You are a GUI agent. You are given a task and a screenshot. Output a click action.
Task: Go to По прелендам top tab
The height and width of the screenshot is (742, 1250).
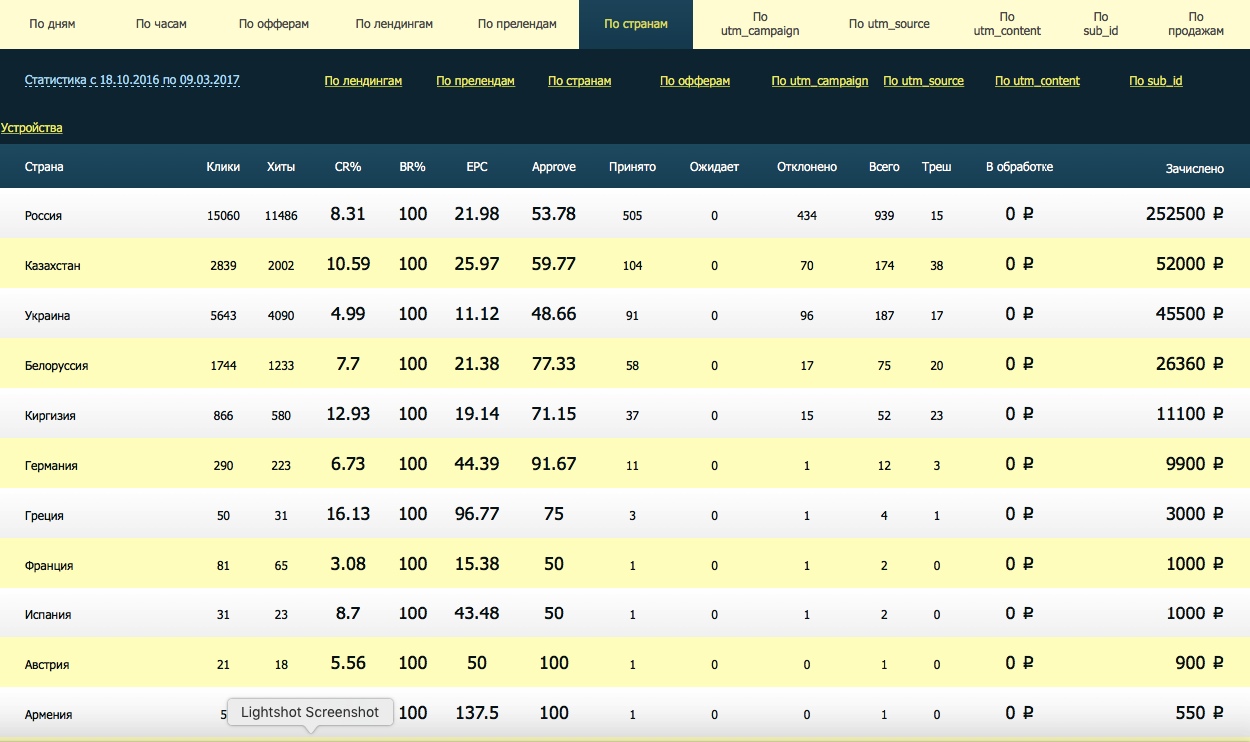click(517, 24)
